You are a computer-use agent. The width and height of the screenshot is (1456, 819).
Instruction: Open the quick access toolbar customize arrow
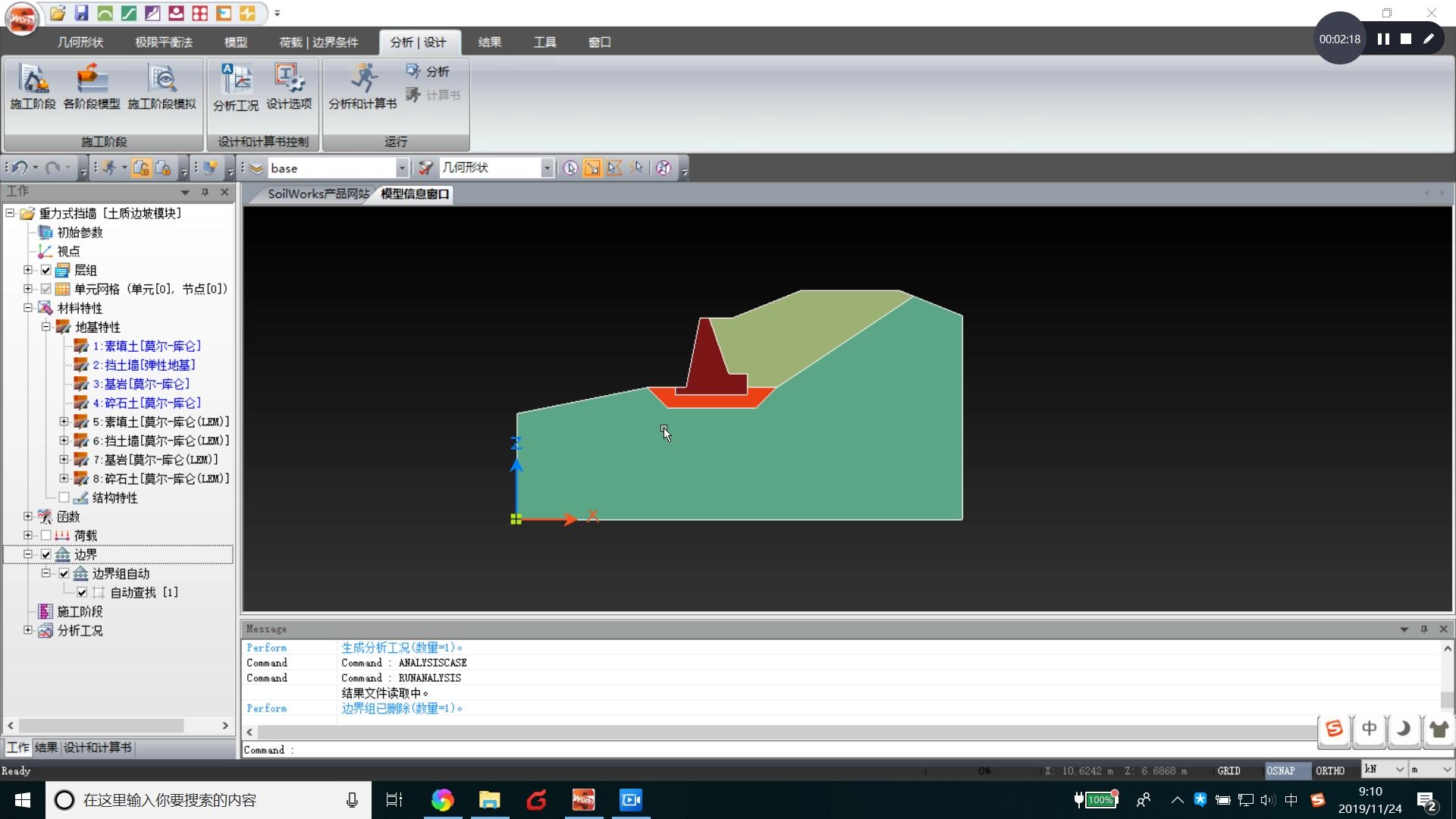[278, 13]
